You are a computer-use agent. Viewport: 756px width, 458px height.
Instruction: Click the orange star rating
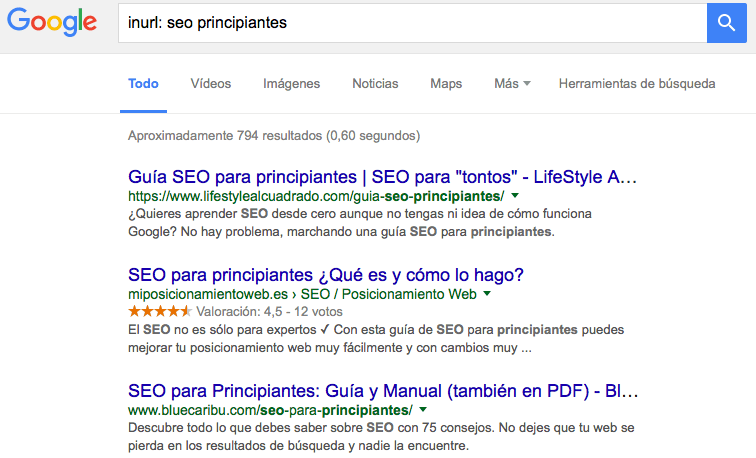tap(160, 311)
